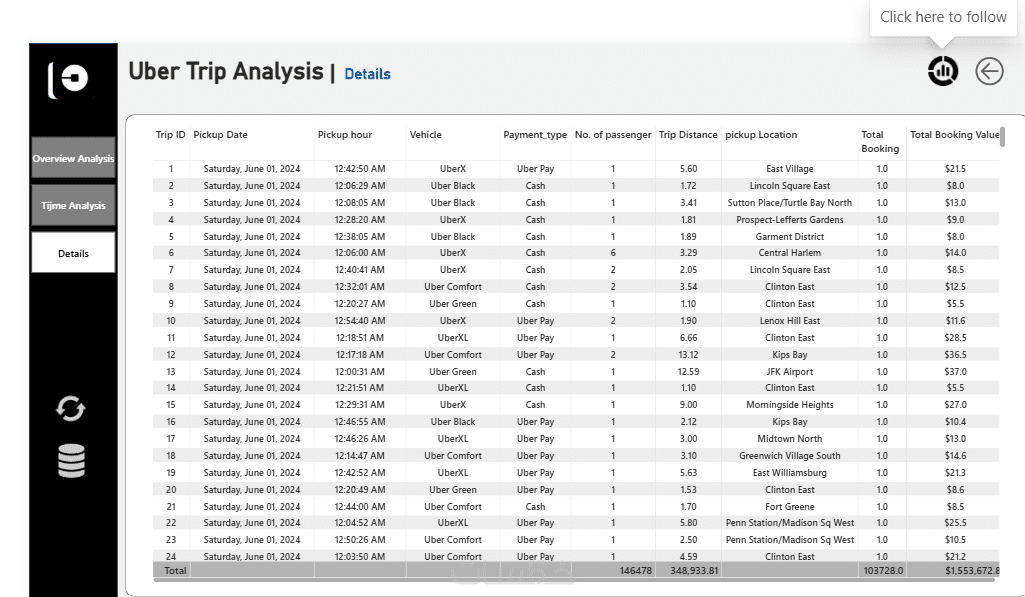The width and height of the screenshot is (1025, 597).
Task: Click trip distance value '12.59'
Action: 688,371
